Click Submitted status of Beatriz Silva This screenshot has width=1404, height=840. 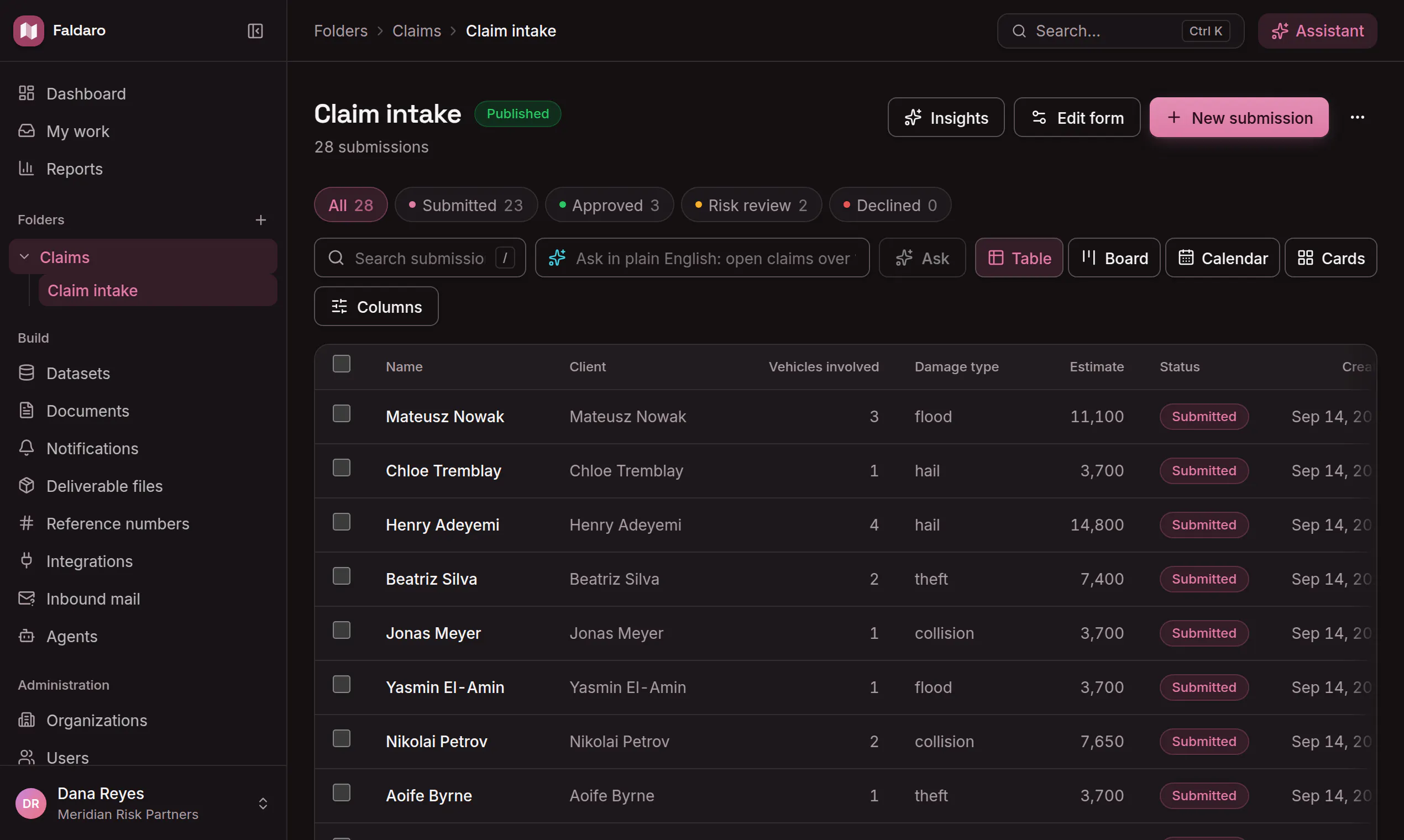pyautogui.click(x=1203, y=579)
